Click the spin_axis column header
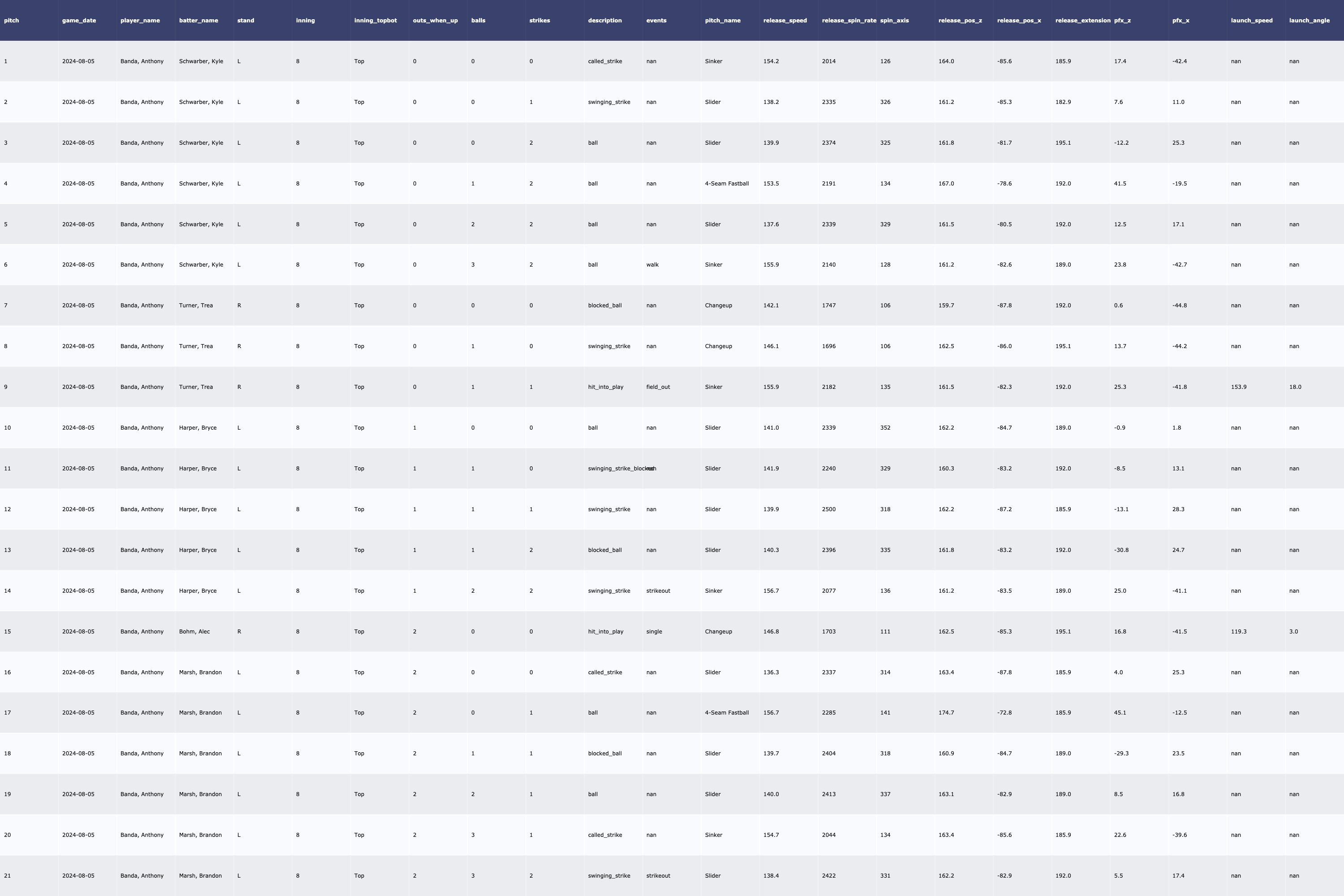The image size is (1344, 896). click(x=894, y=21)
